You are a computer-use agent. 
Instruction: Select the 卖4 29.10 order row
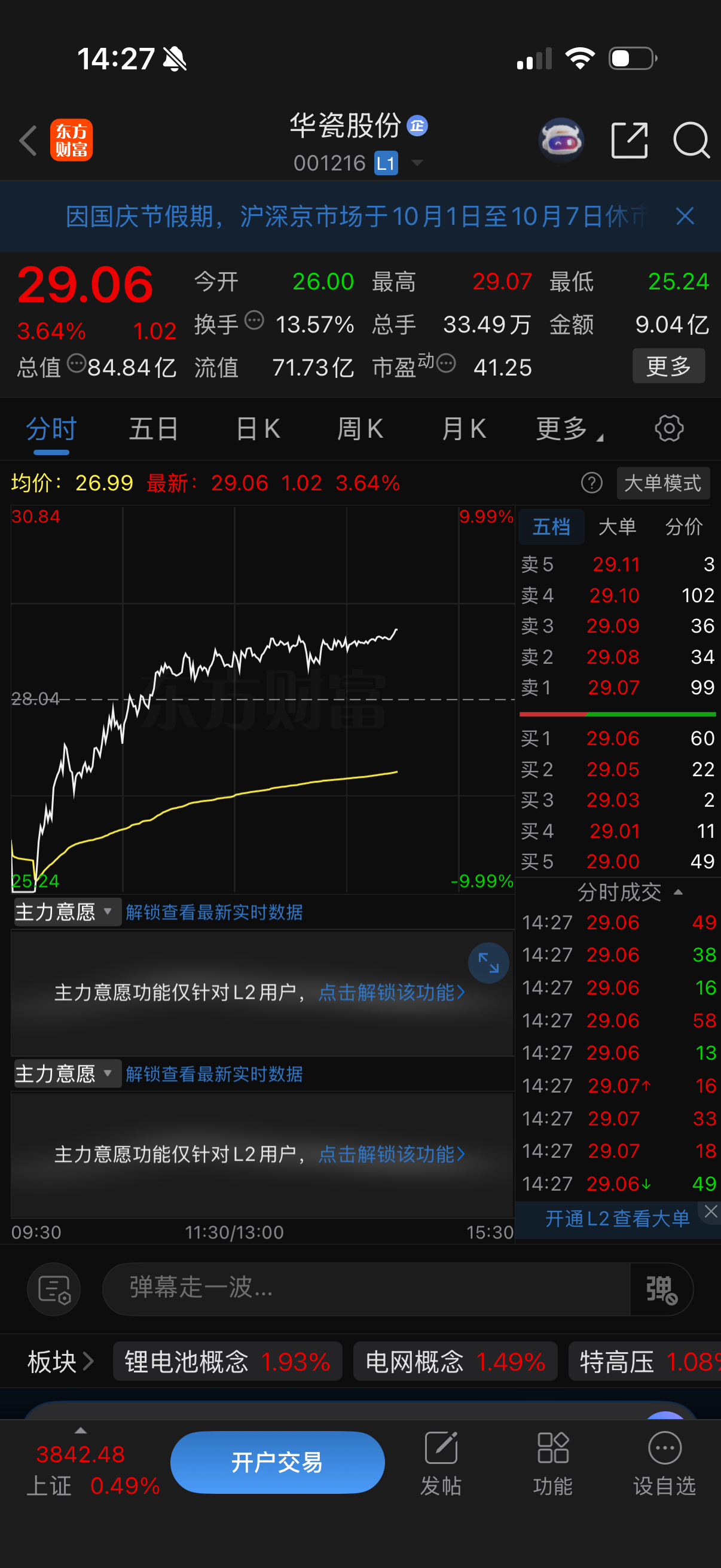[618, 595]
